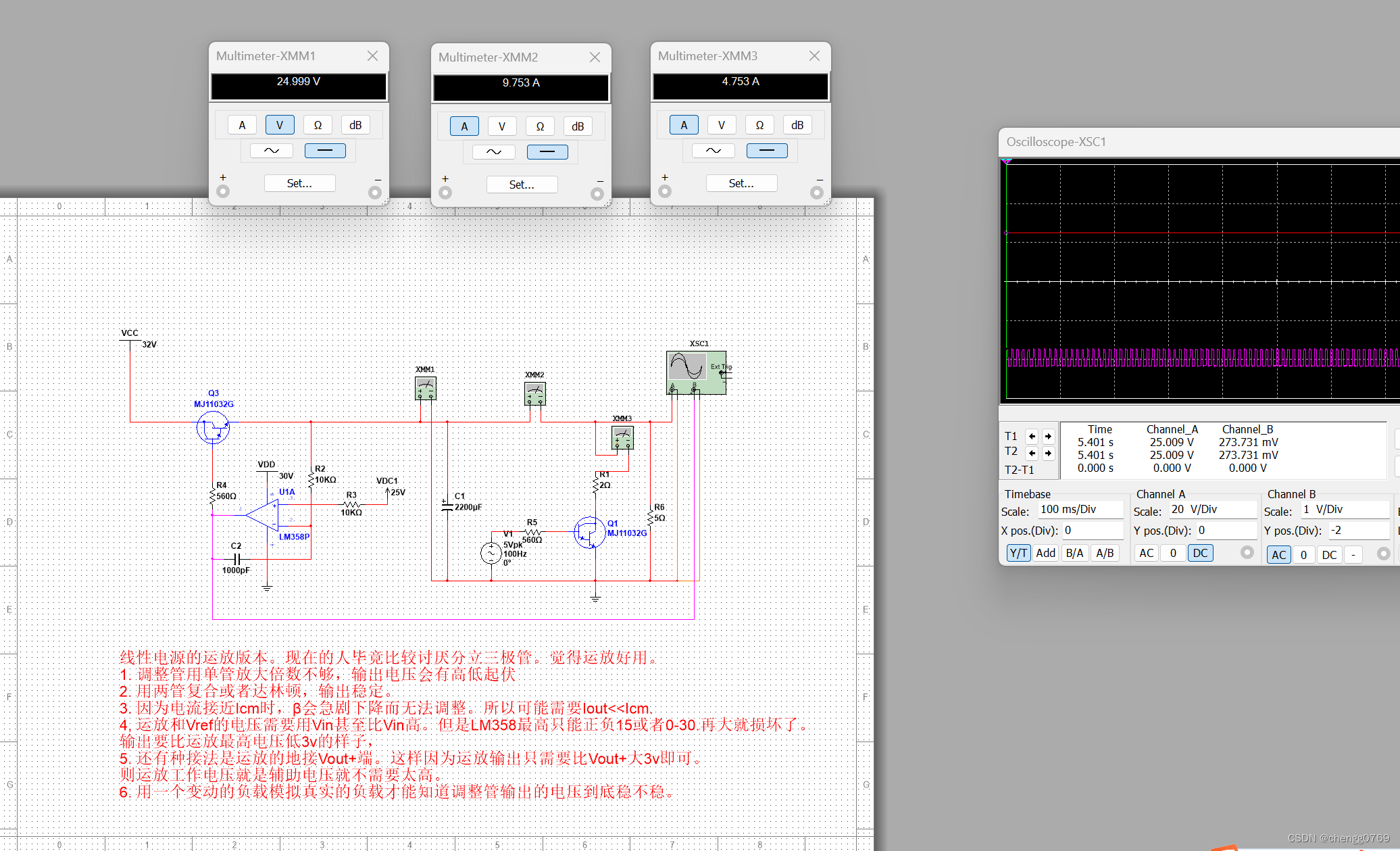This screenshot has height=851, width=1400.
Task: Select Channel A AC coupling
Action: click(1147, 553)
